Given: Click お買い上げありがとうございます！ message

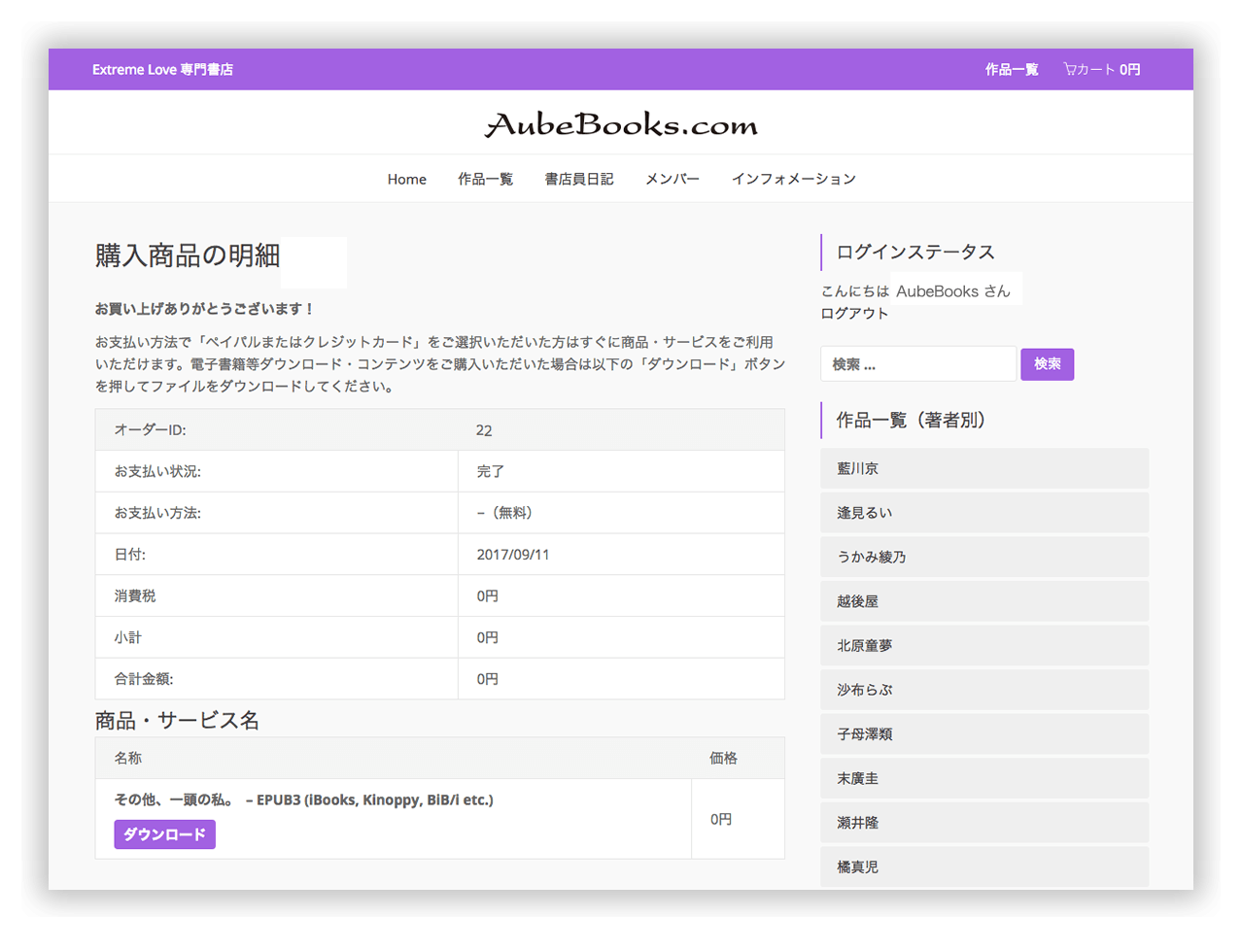Looking at the screenshot, I should (x=205, y=309).
